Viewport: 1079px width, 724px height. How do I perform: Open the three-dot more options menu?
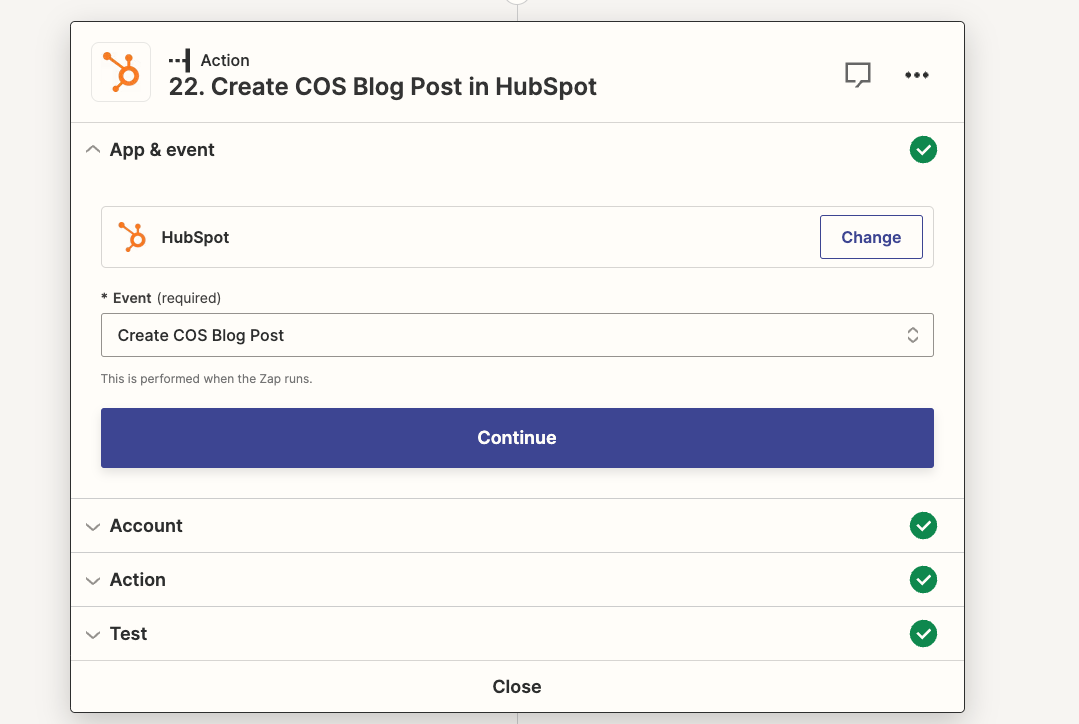[x=917, y=74]
